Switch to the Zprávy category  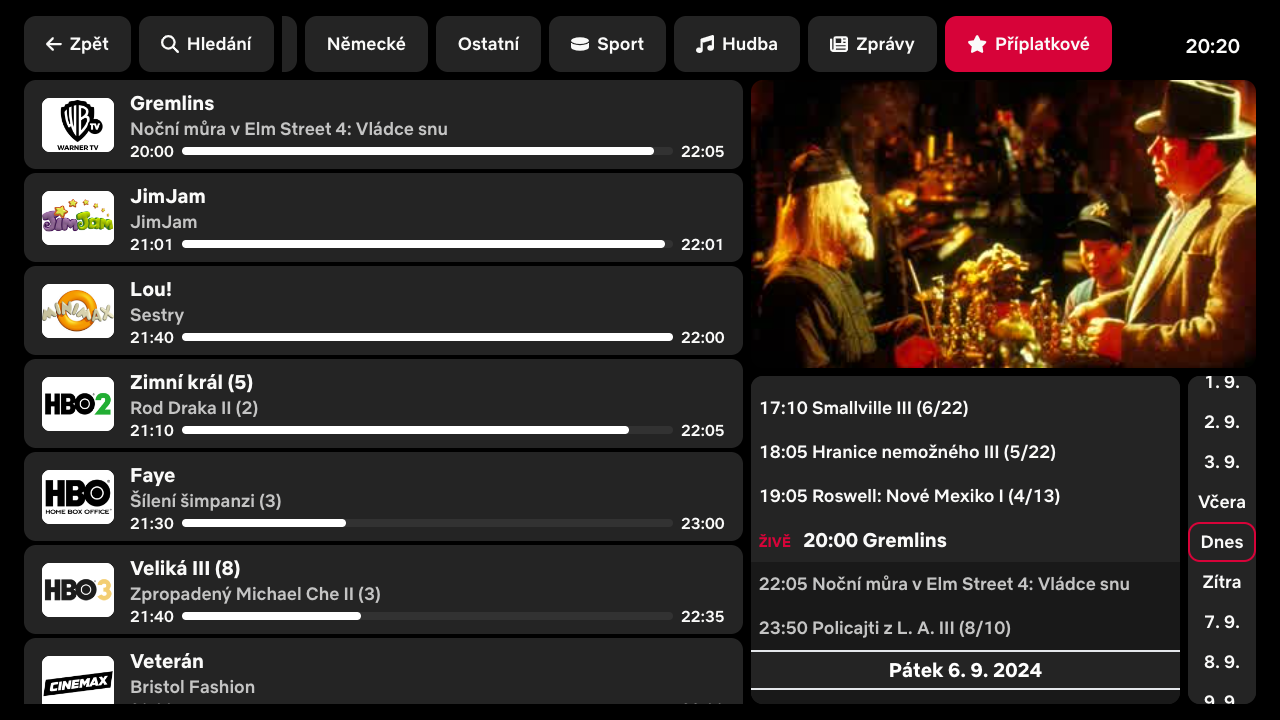click(872, 44)
